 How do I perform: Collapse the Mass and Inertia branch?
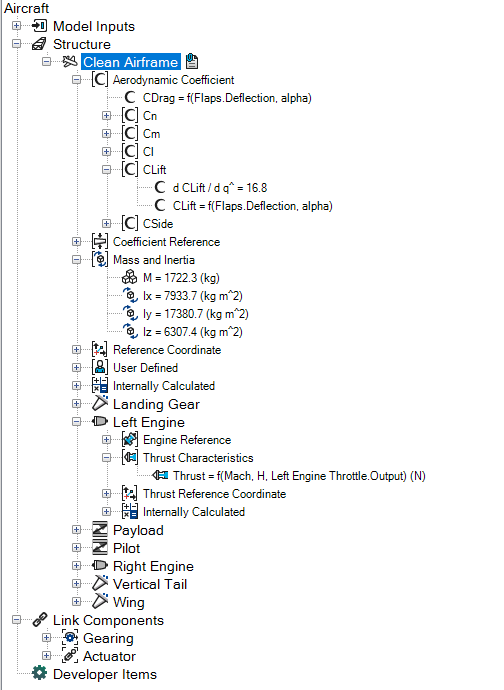click(x=76, y=259)
